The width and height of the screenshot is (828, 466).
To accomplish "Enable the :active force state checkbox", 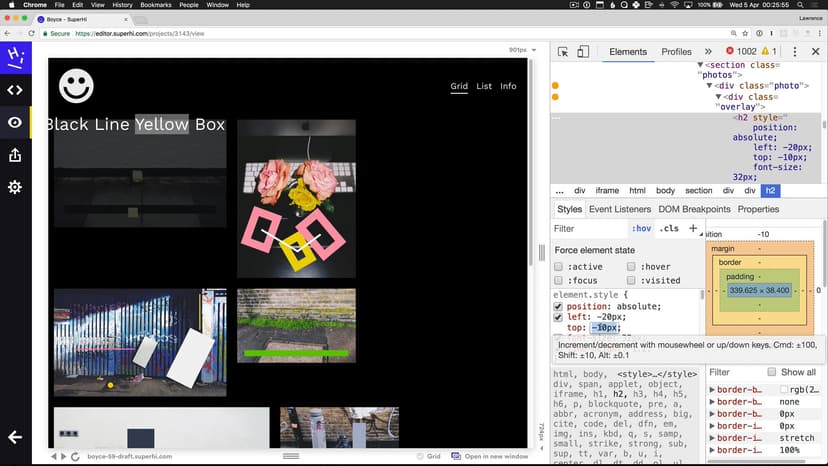I will tap(559, 267).
